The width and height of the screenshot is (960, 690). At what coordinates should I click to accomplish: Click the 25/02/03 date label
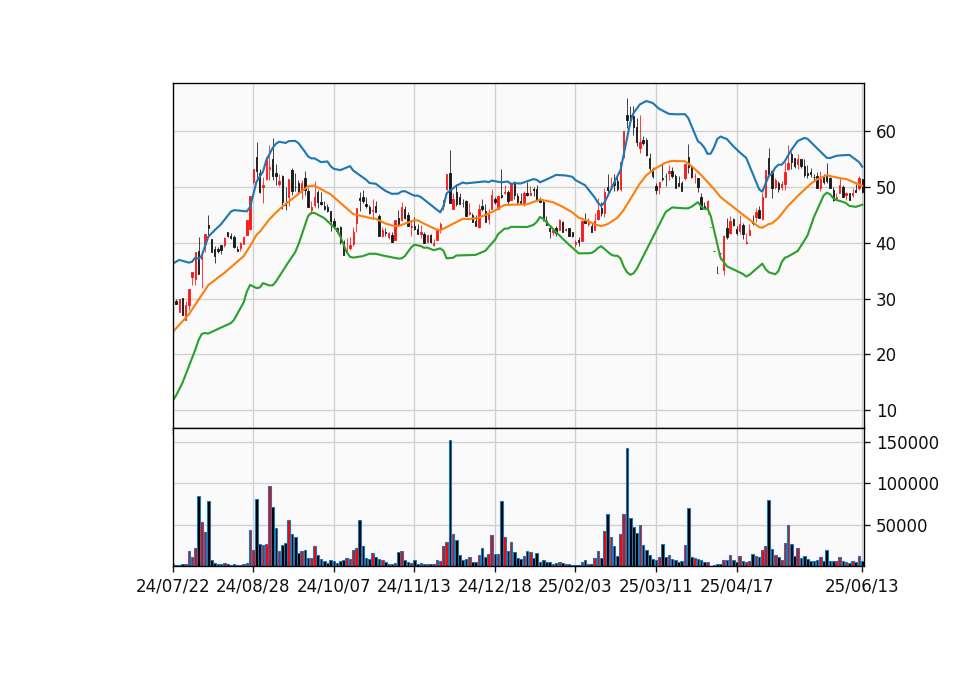575,586
